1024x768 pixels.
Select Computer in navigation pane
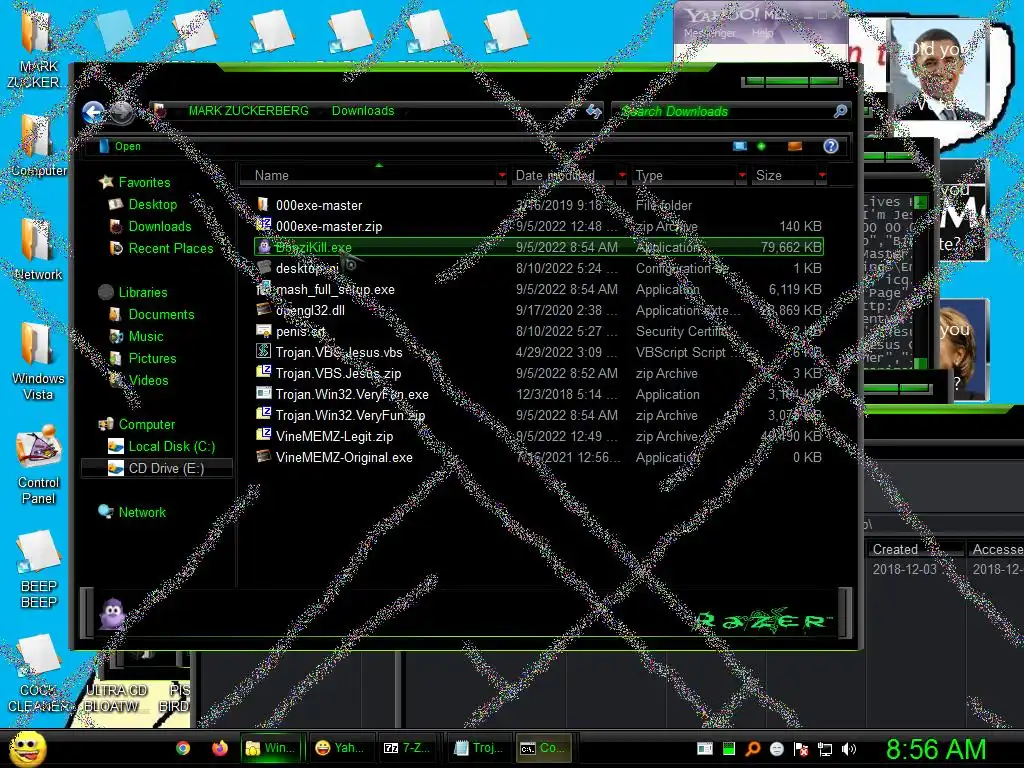pos(146,424)
